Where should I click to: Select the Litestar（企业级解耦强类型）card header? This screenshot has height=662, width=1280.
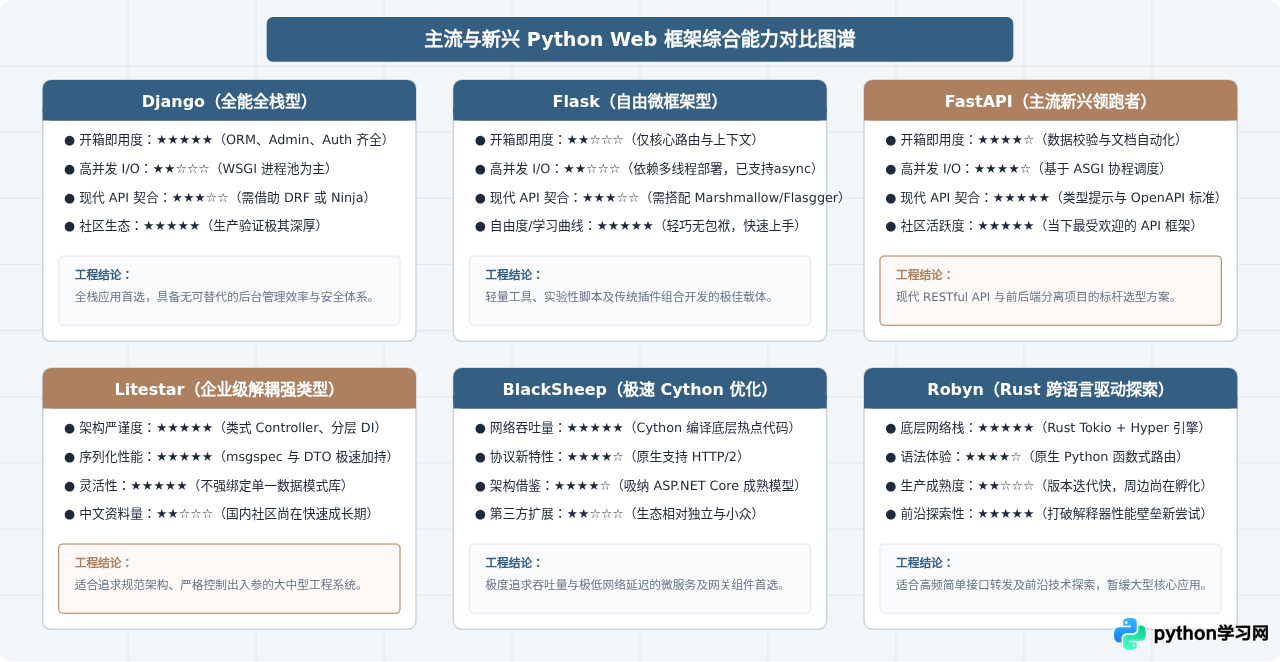tap(229, 389)
